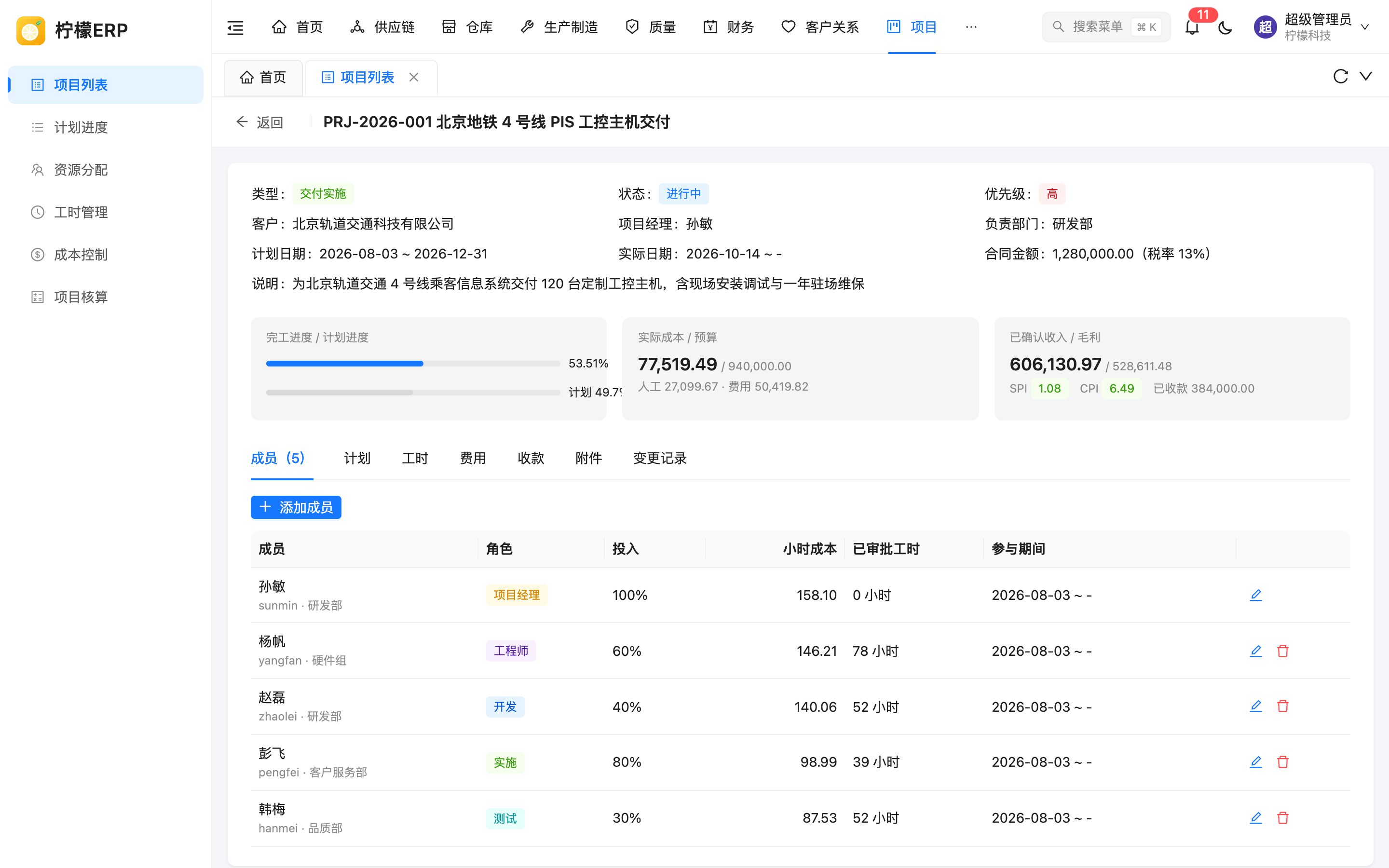Click the 交付实施 type tag
Viewport: 1389px width, 868px height.
tap(323, 194)
